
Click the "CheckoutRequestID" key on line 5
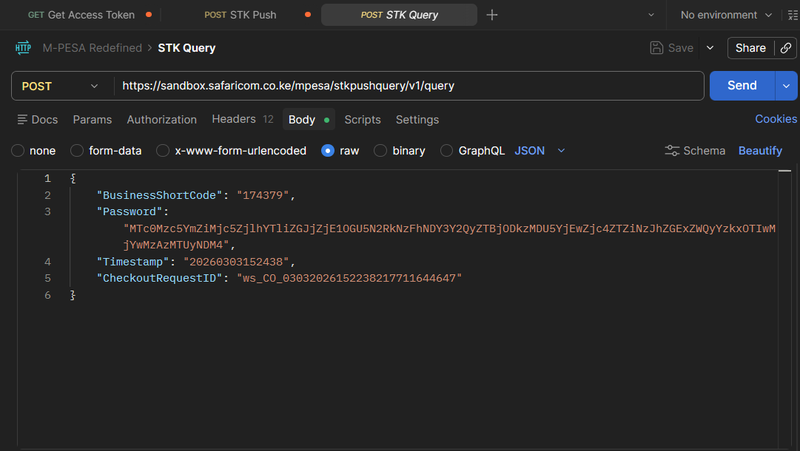tap(159, 278)
